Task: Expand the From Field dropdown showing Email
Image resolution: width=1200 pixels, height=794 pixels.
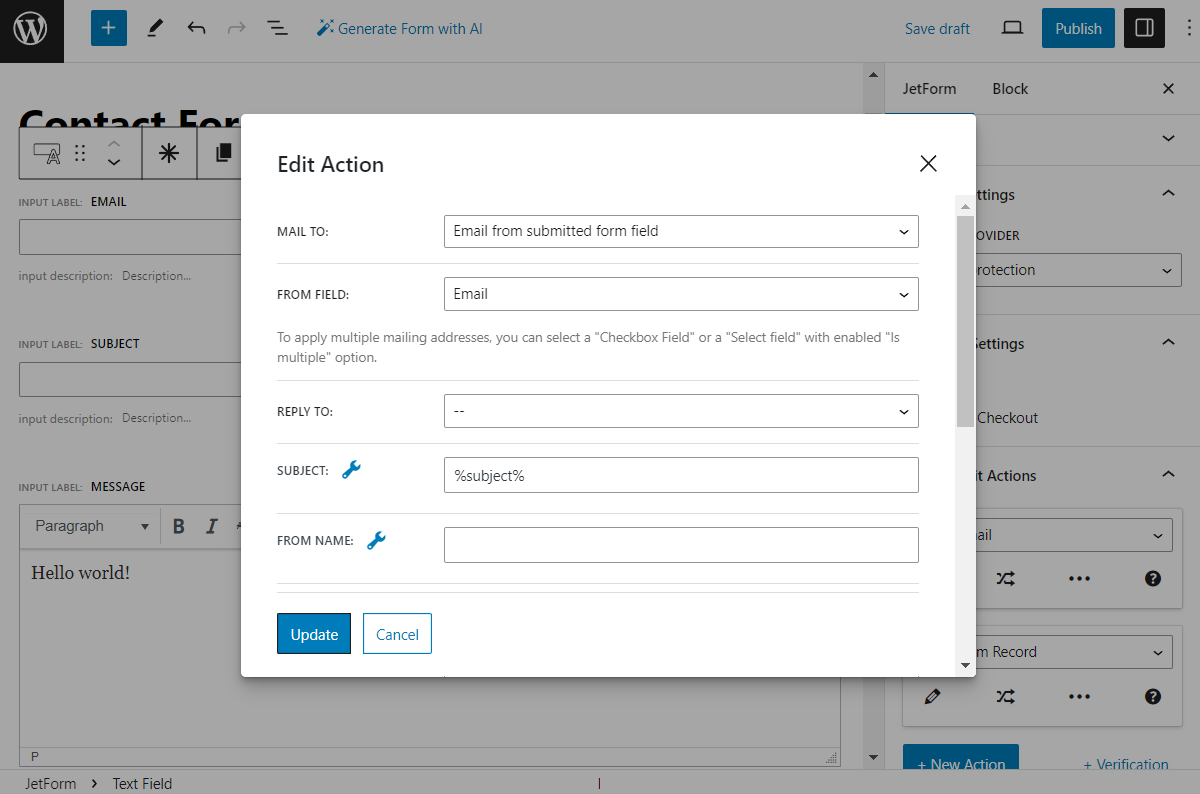Action: tap(680, 294)
